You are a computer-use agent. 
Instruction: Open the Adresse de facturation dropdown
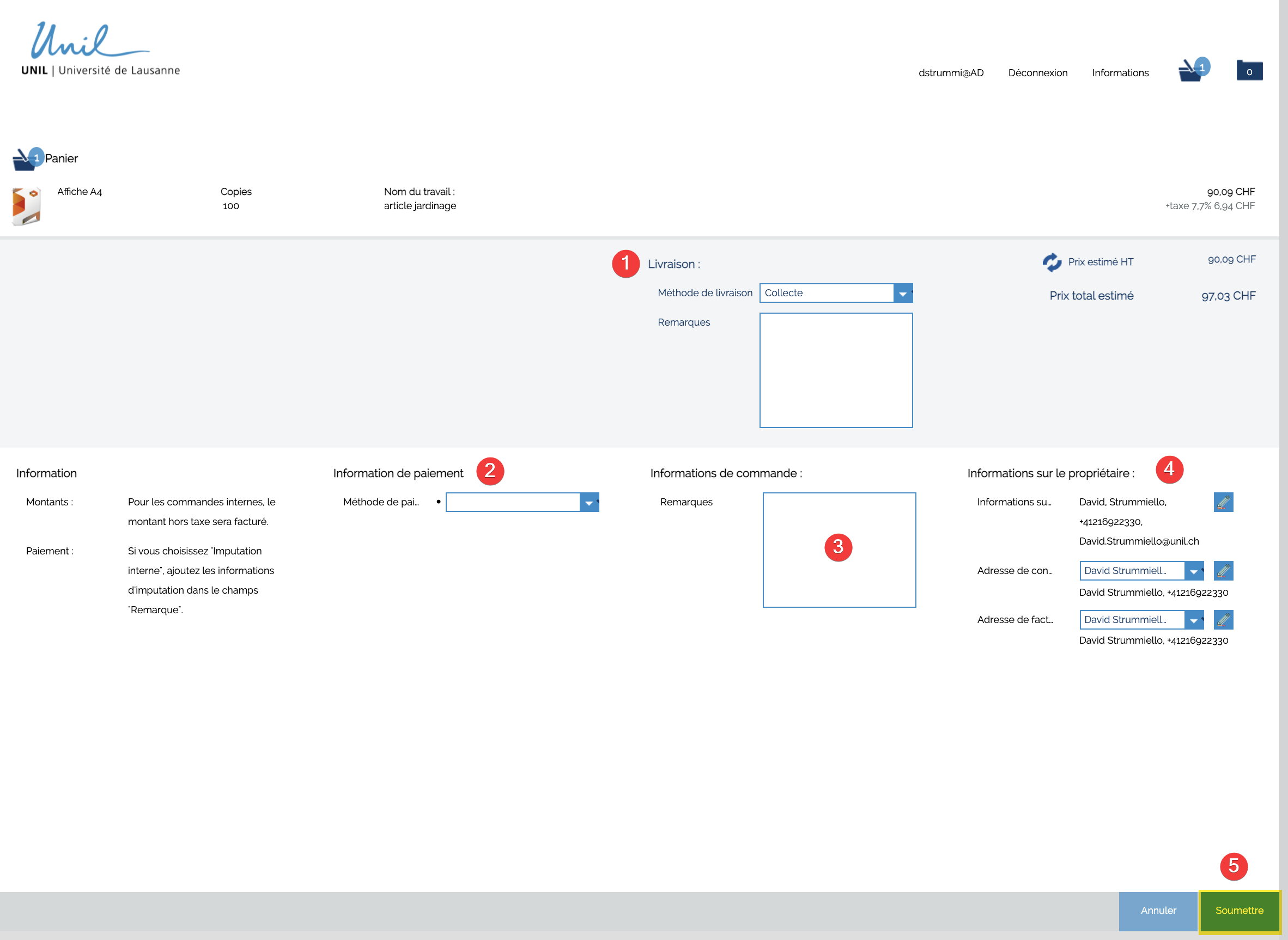coord(1193,620)
